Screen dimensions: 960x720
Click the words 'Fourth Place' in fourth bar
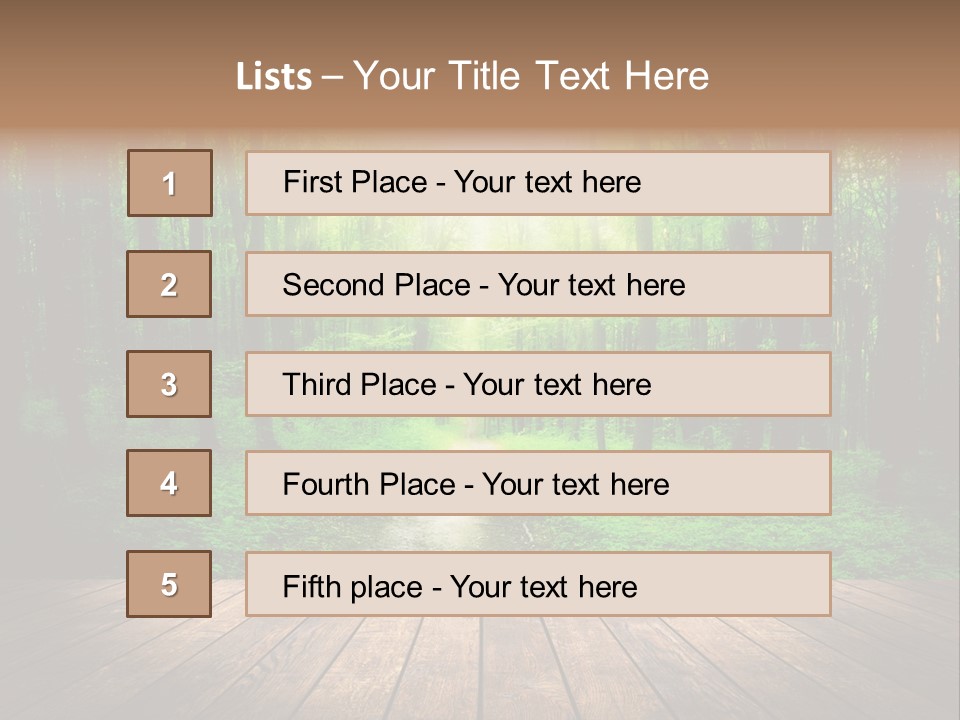(369, 484)
